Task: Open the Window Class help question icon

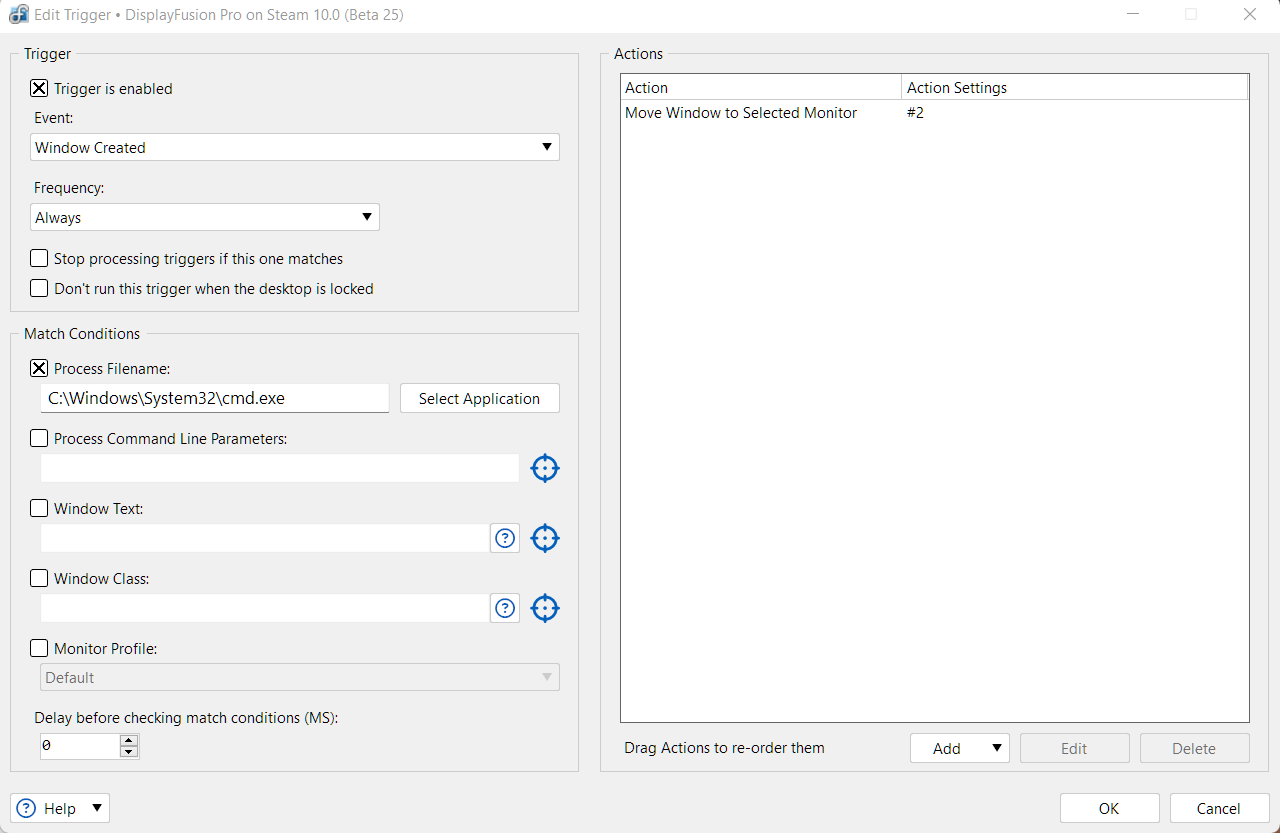Action: click(505, 608)
